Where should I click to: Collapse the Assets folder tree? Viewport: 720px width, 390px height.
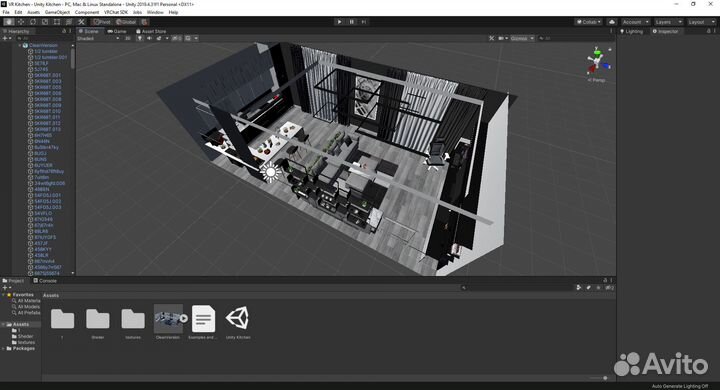3,324
